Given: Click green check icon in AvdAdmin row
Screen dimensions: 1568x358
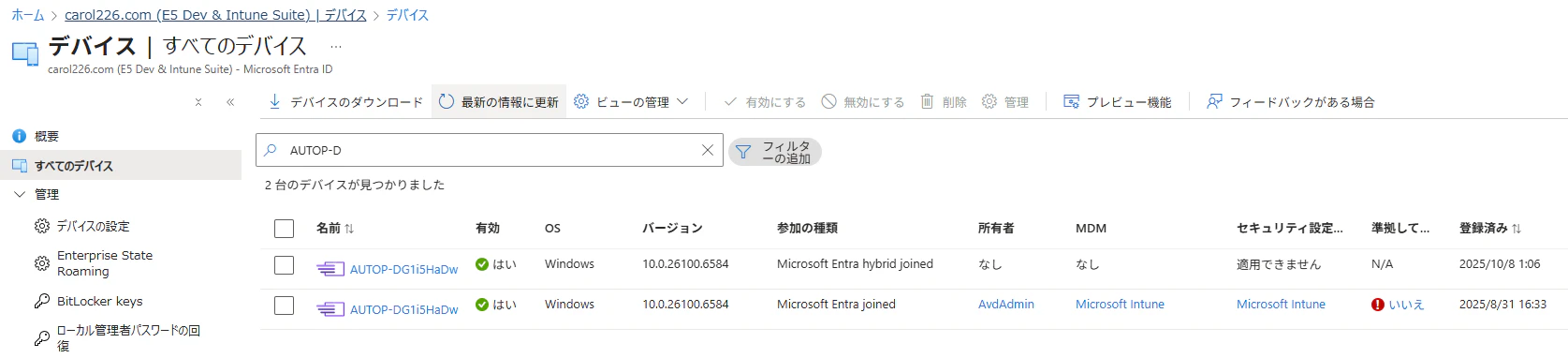Looking at the screenshot, I should click(482, 305).
